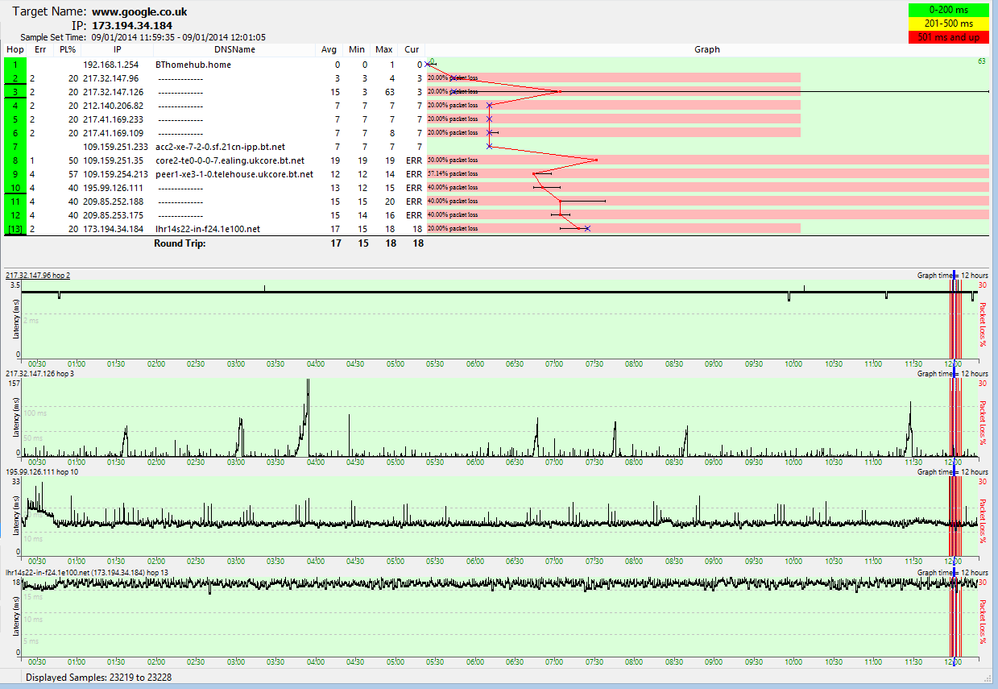
Task: Select the hop 2 green number cell
Action: (x=15, y=78)
